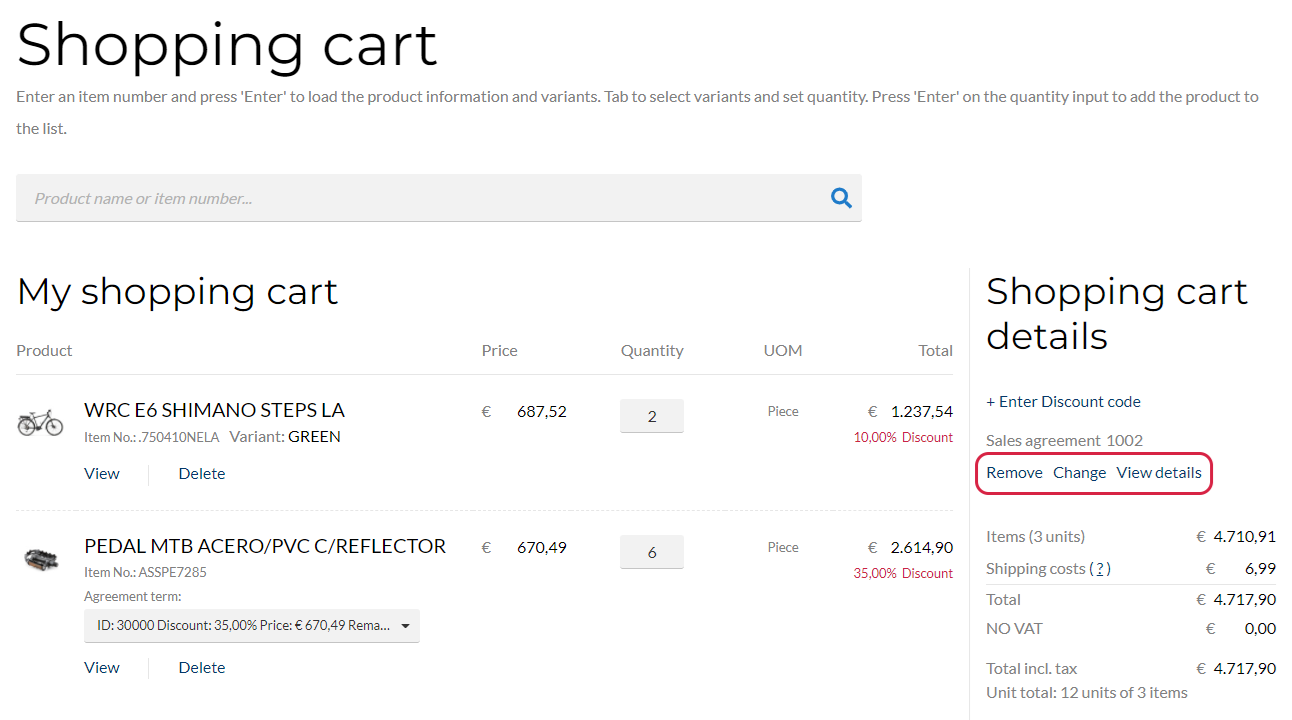The width and height of the screenshot is (1292, 720).
Task: Click the e-bike product thumbnail
Action: pos(40,423)
